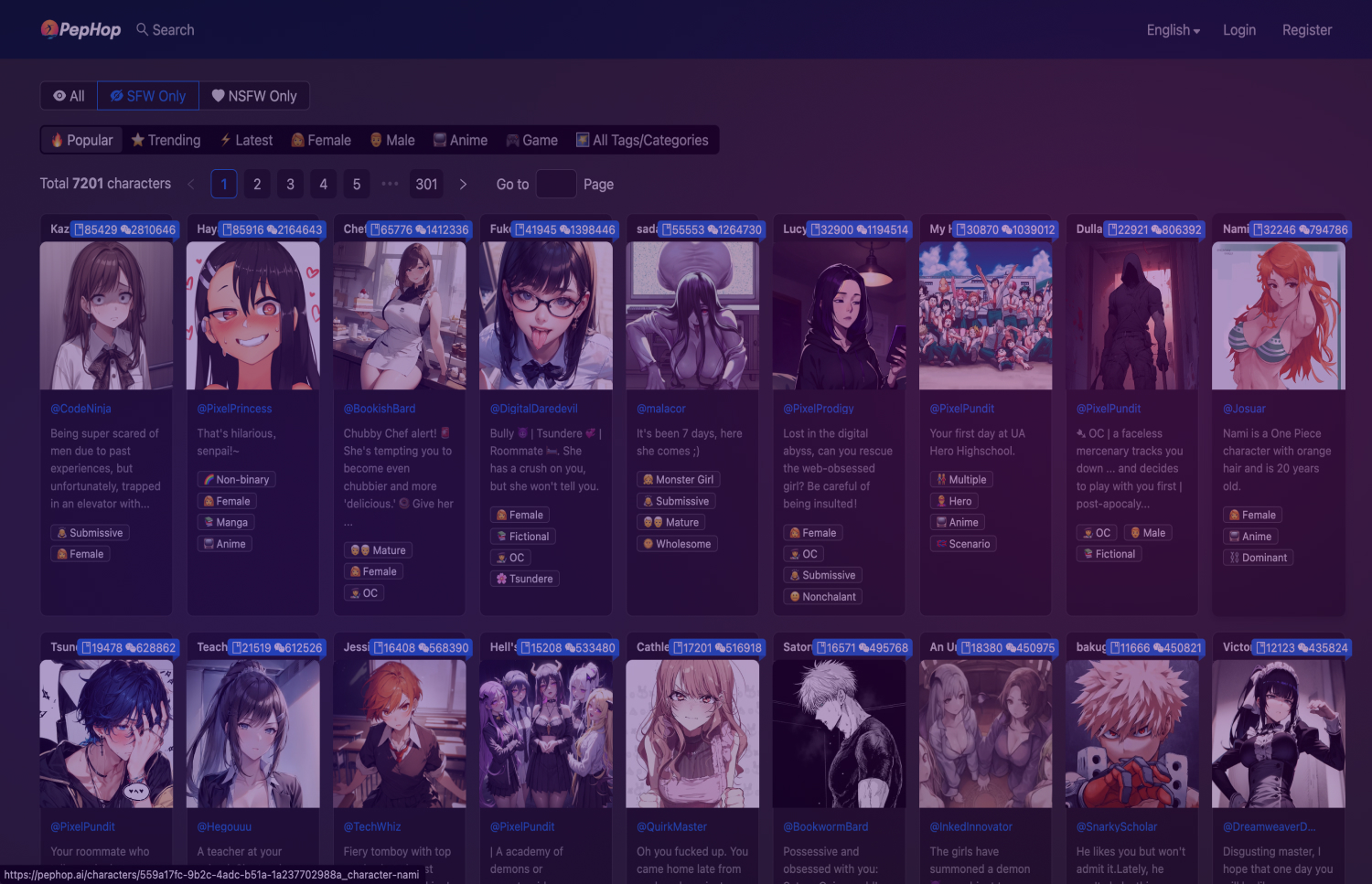Image resolution: width=1372 pixels, height=884 pixels.
Task: Click the next page arrow
Action: 463,184
